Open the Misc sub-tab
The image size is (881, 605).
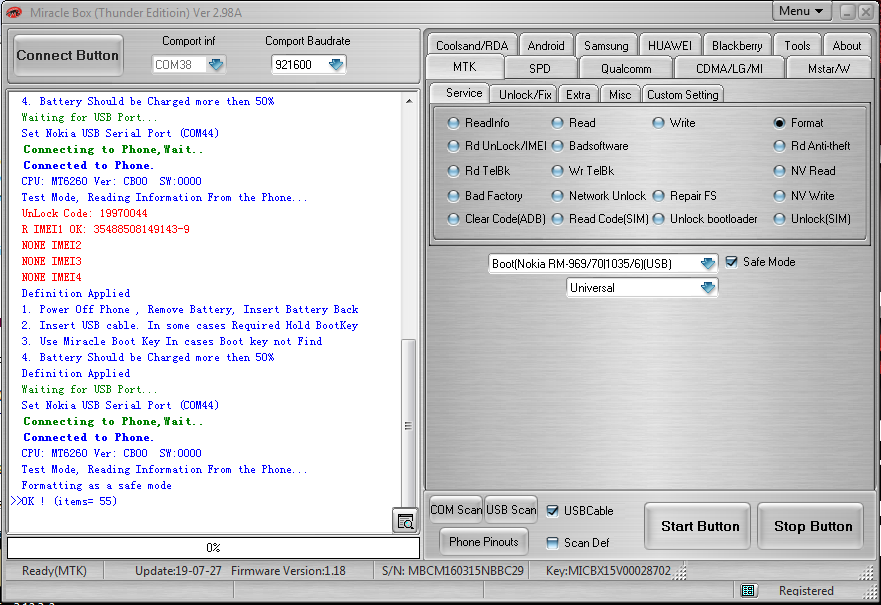(x=620, y=94)
